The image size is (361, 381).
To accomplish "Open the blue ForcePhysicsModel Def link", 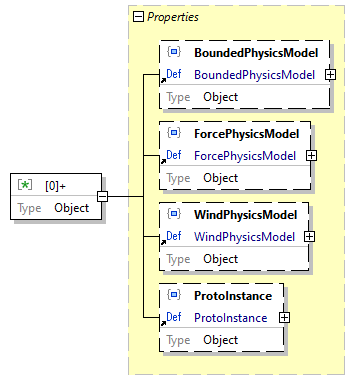I will [245, 156].
